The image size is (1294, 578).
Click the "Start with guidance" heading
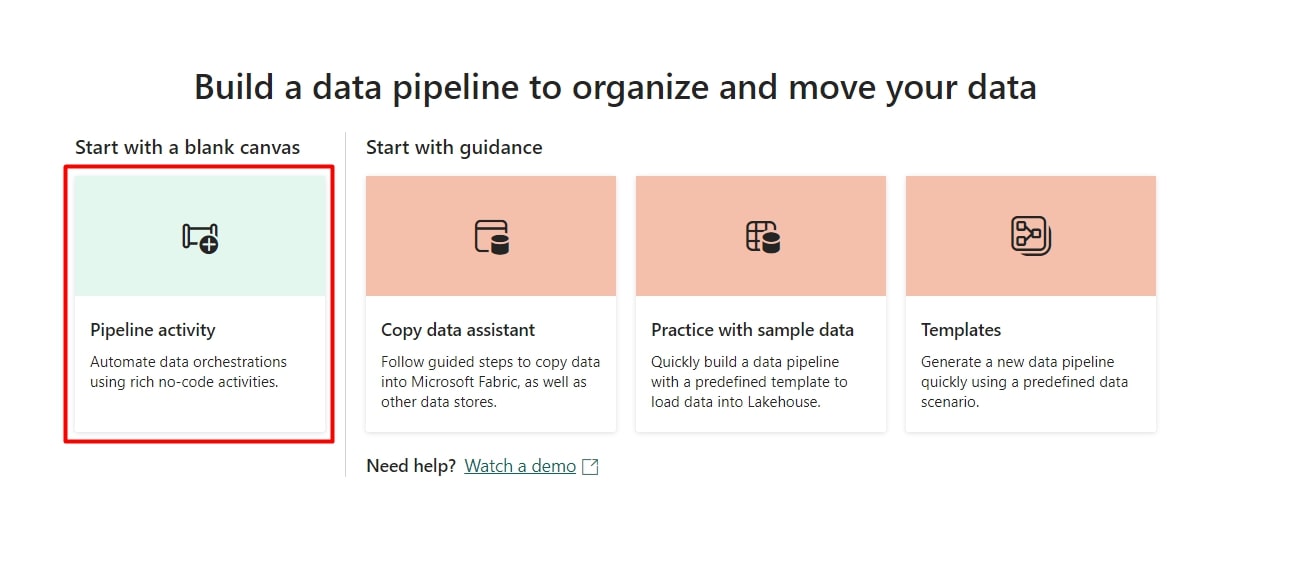(x=454, y=148)
